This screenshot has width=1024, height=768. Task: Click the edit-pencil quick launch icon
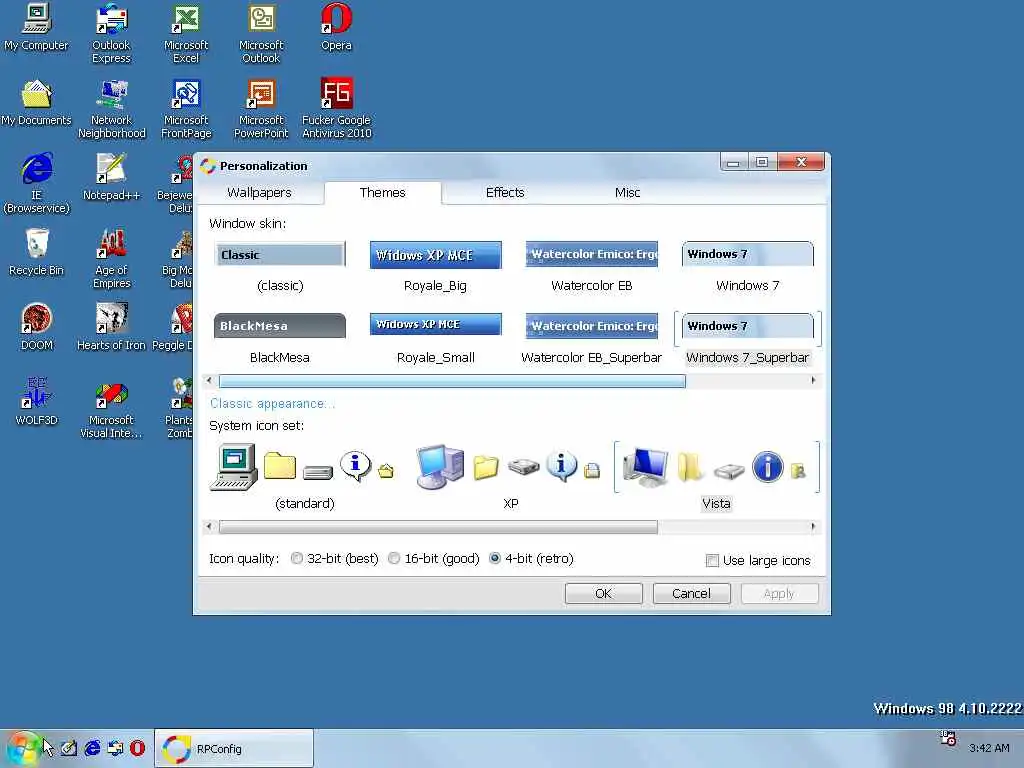tap(69, 748)
